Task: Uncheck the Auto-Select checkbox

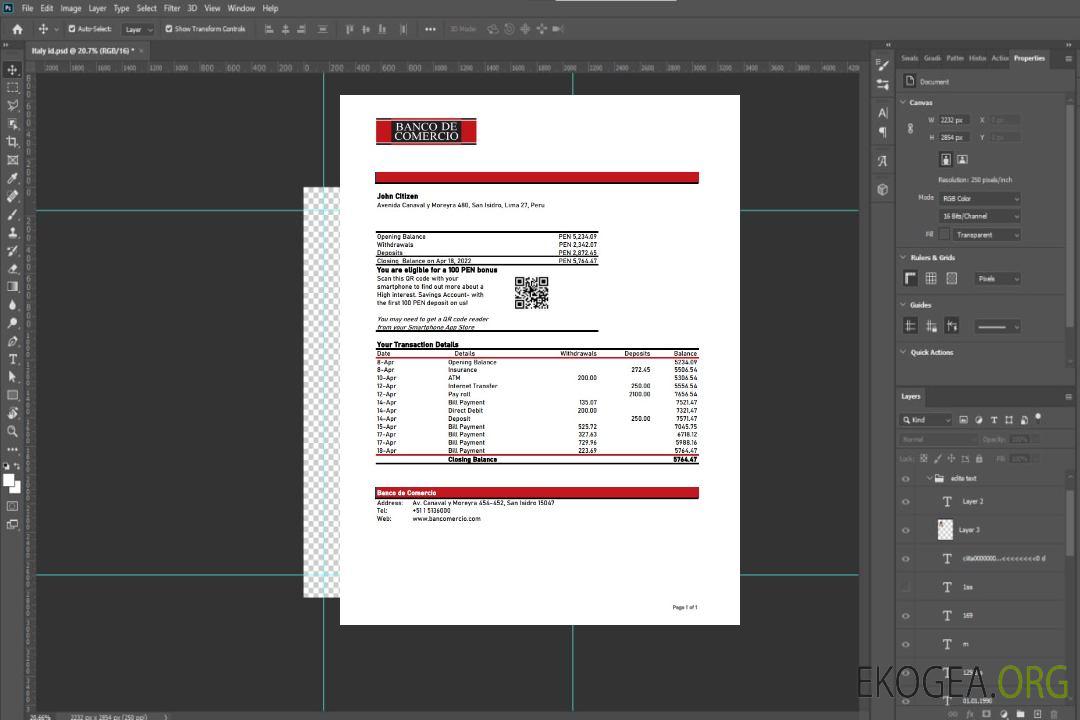Action: pyautogui.click(x=72, y=29)
